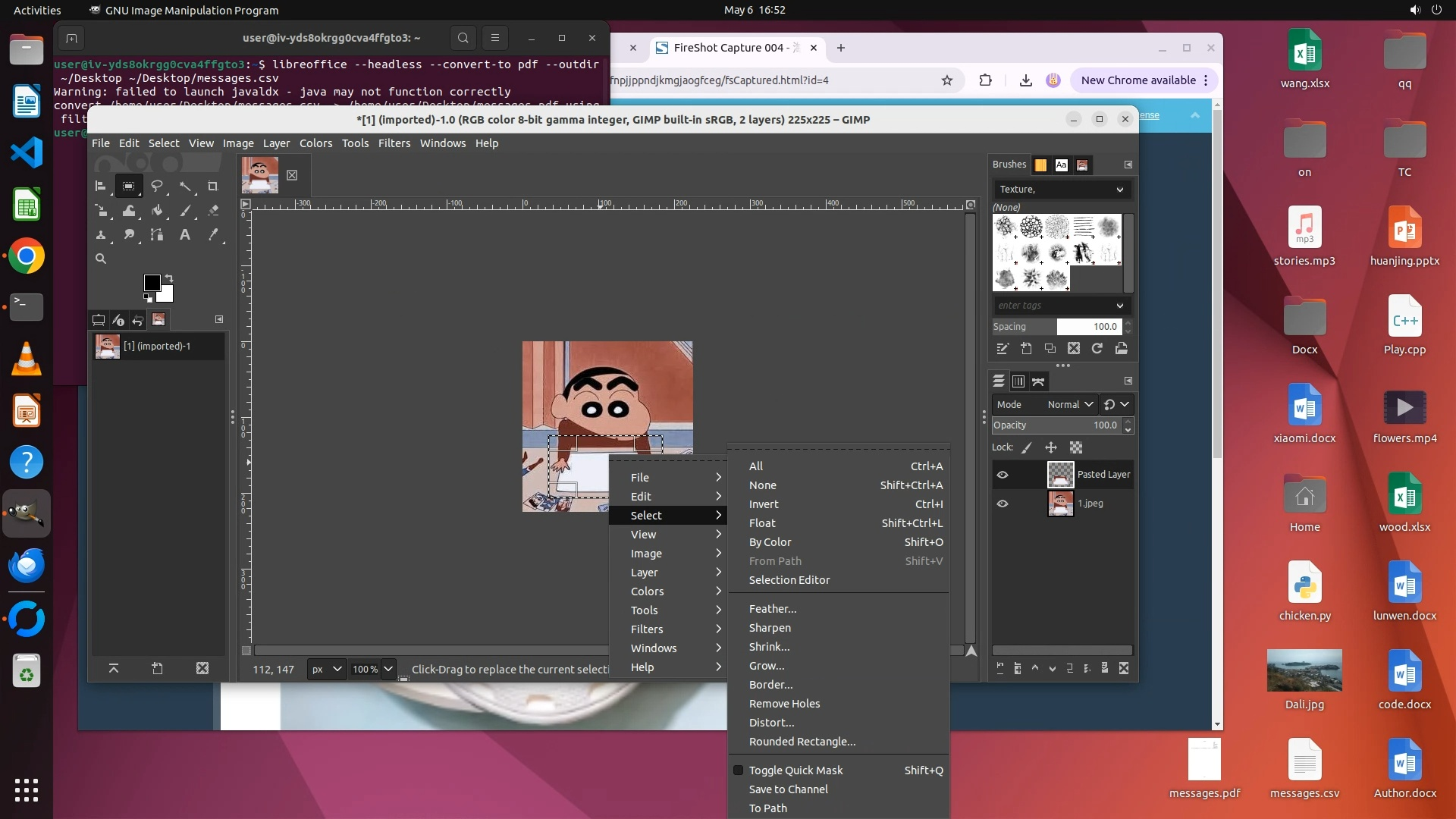Image resolution: width=1456 pixels, height=819 pixels.
Task: Hide the Pasted Layer eye icon
Action: 1003,475
